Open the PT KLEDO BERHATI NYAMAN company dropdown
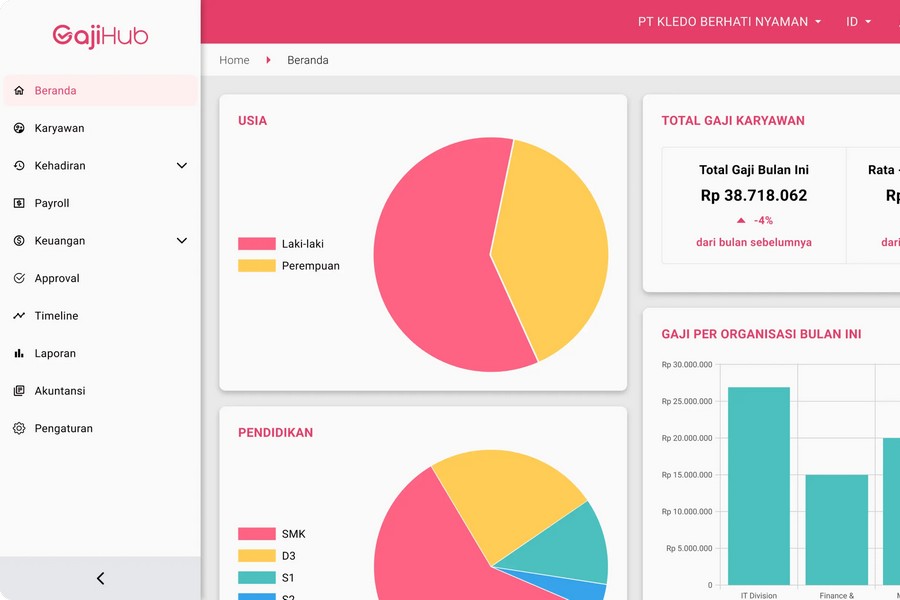900x600 pixels. pyautogui.click(x=729, y=22)
